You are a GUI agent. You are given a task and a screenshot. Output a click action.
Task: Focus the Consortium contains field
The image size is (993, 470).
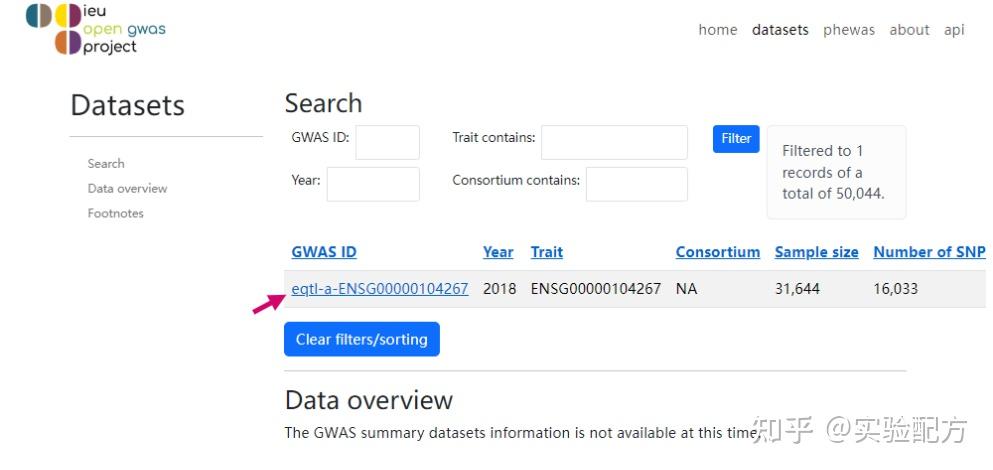pyautogui.click(x=636, y=184)
